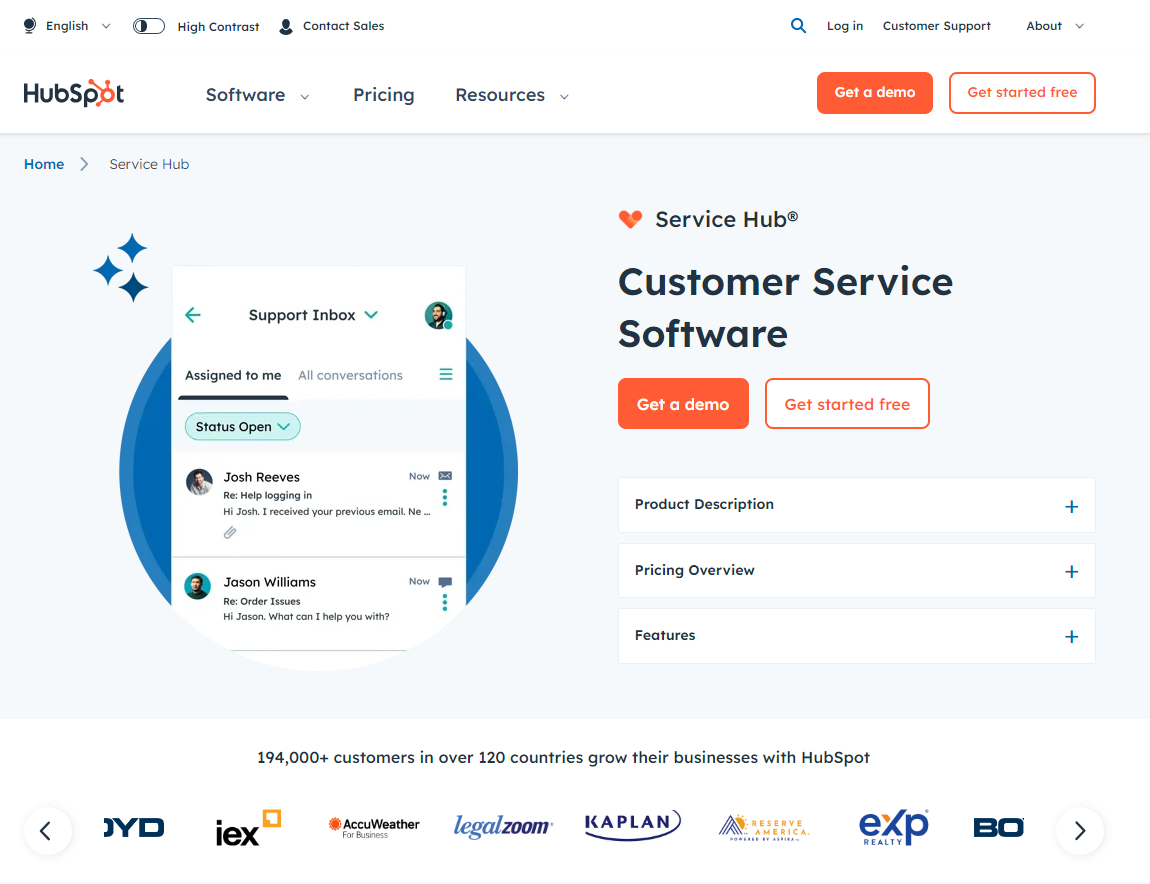This screenshot has width=1150, height=884.
Task: Click the "Re: Help logging in" subject line
Action: point(267,495)
